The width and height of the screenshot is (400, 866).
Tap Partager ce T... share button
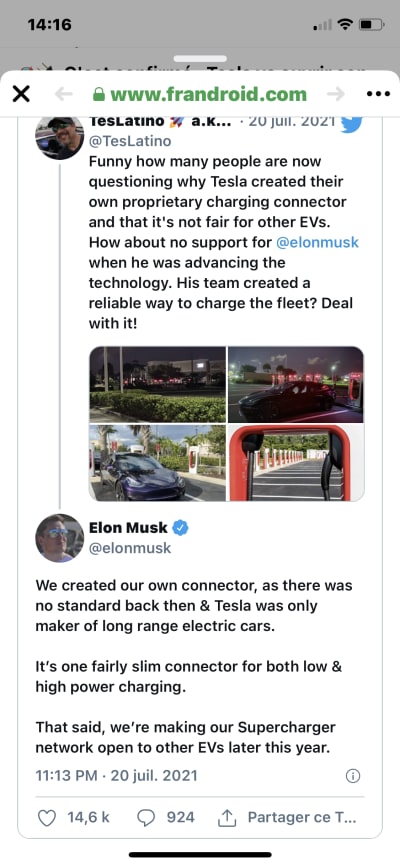[287, 817]
